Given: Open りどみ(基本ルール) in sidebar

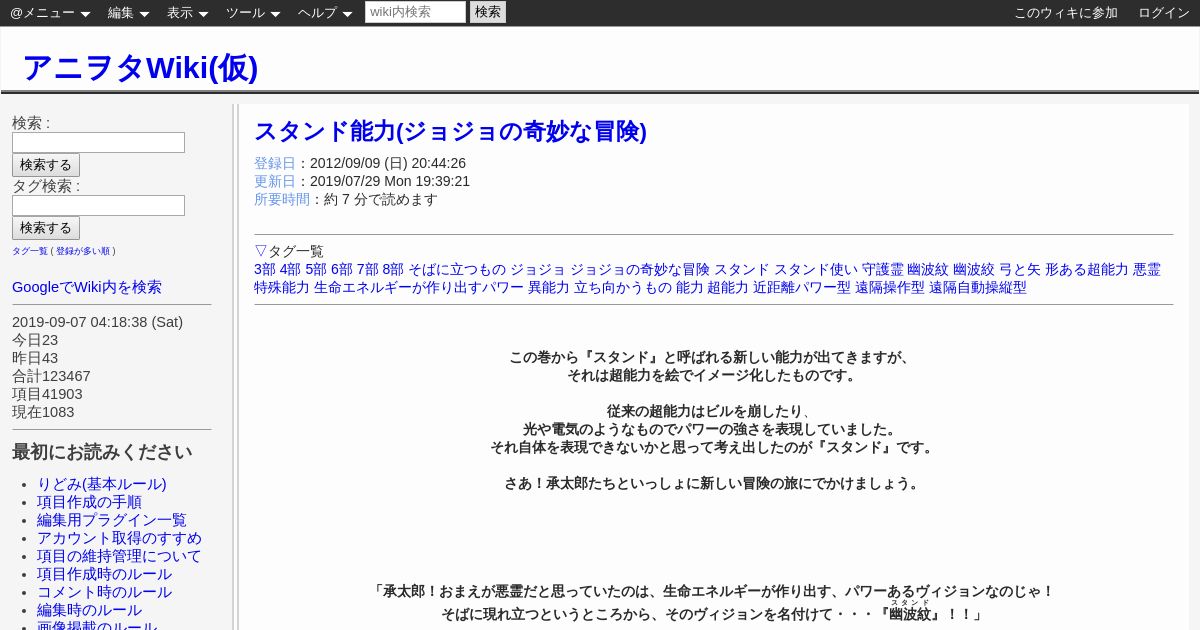Looking at the screenshot, I should (102, 484).
